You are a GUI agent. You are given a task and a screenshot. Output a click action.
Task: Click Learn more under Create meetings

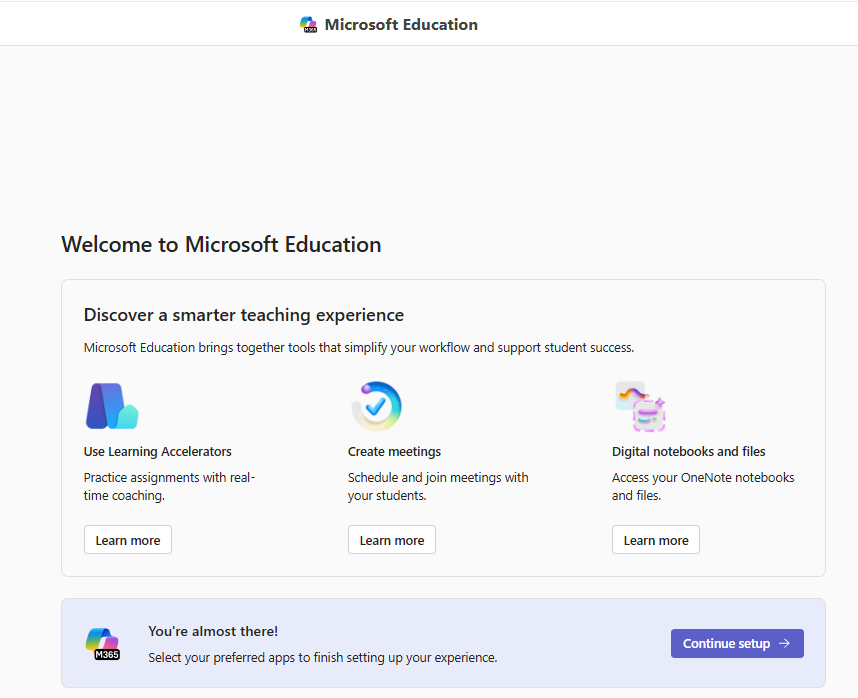[391, 539]
